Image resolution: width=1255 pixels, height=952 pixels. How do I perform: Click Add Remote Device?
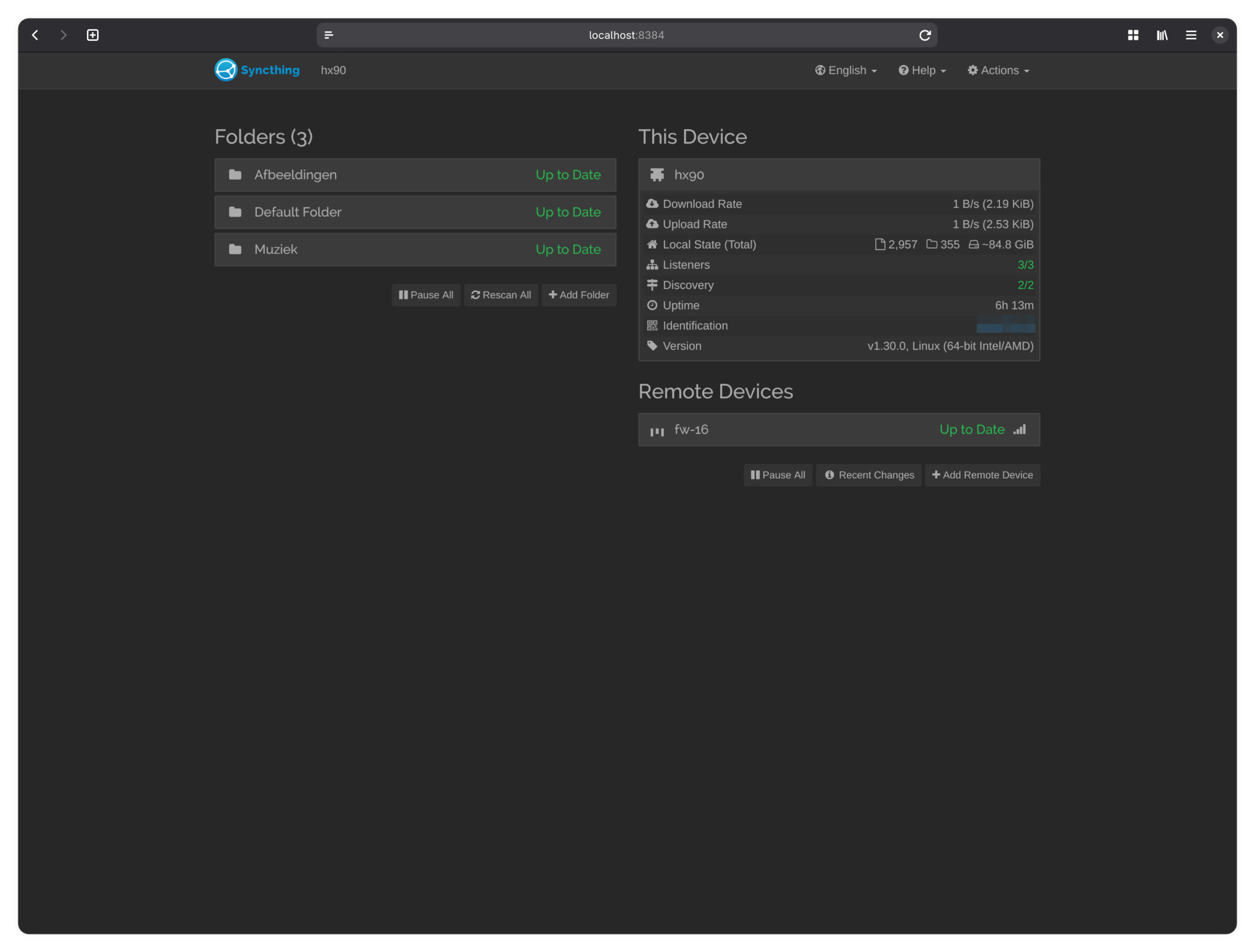coord(982,475)
